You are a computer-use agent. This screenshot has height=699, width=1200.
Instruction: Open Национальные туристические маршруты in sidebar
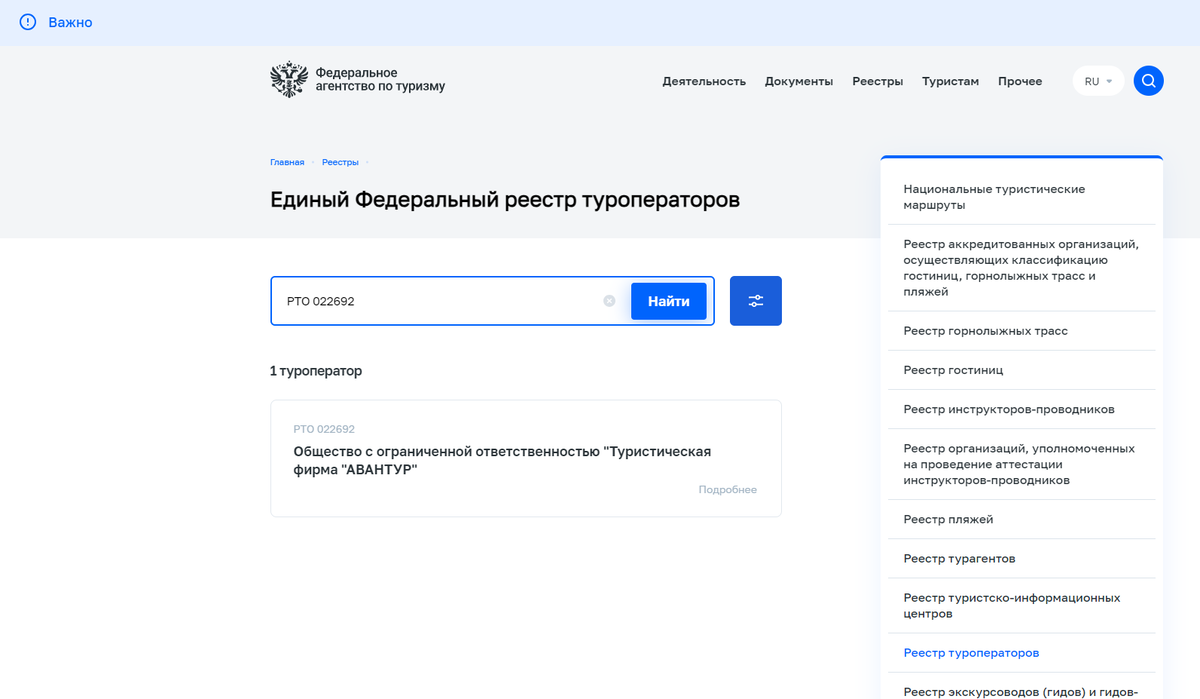pos(1022,197)
